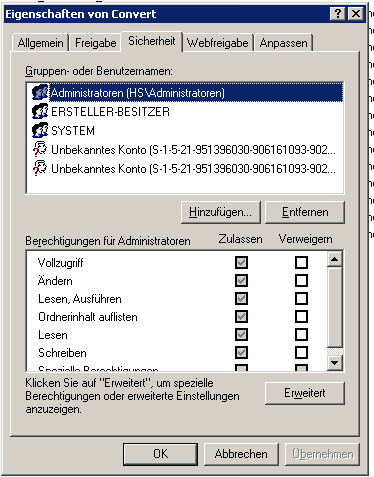The width and height of the screenshot is (374, 477).
Task: Click the Abbrechen button
Action: coord(241,454)
